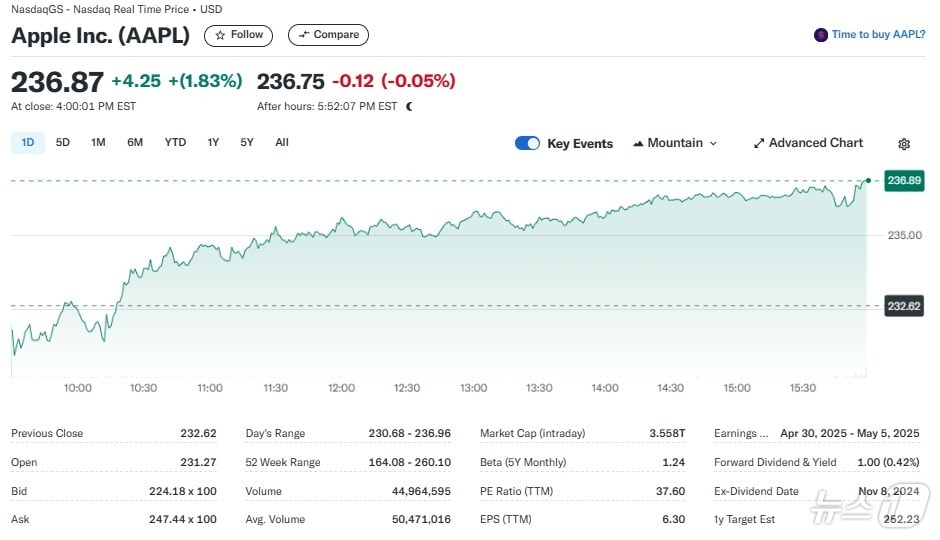940x540 pixels.
Task: Click the Mountain chart type icon
Action: (638, 144)
